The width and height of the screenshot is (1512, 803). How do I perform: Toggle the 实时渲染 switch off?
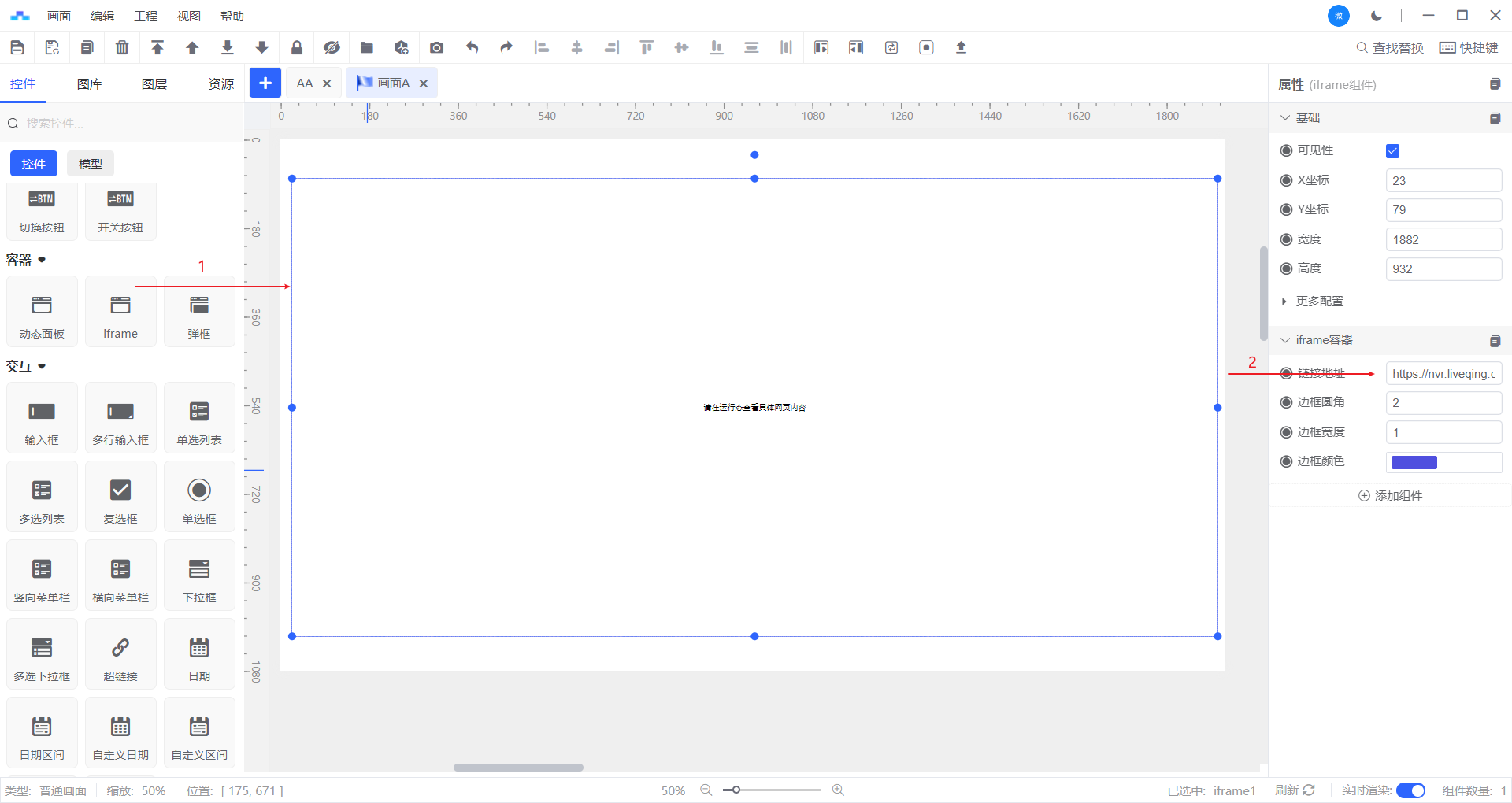1410,790
